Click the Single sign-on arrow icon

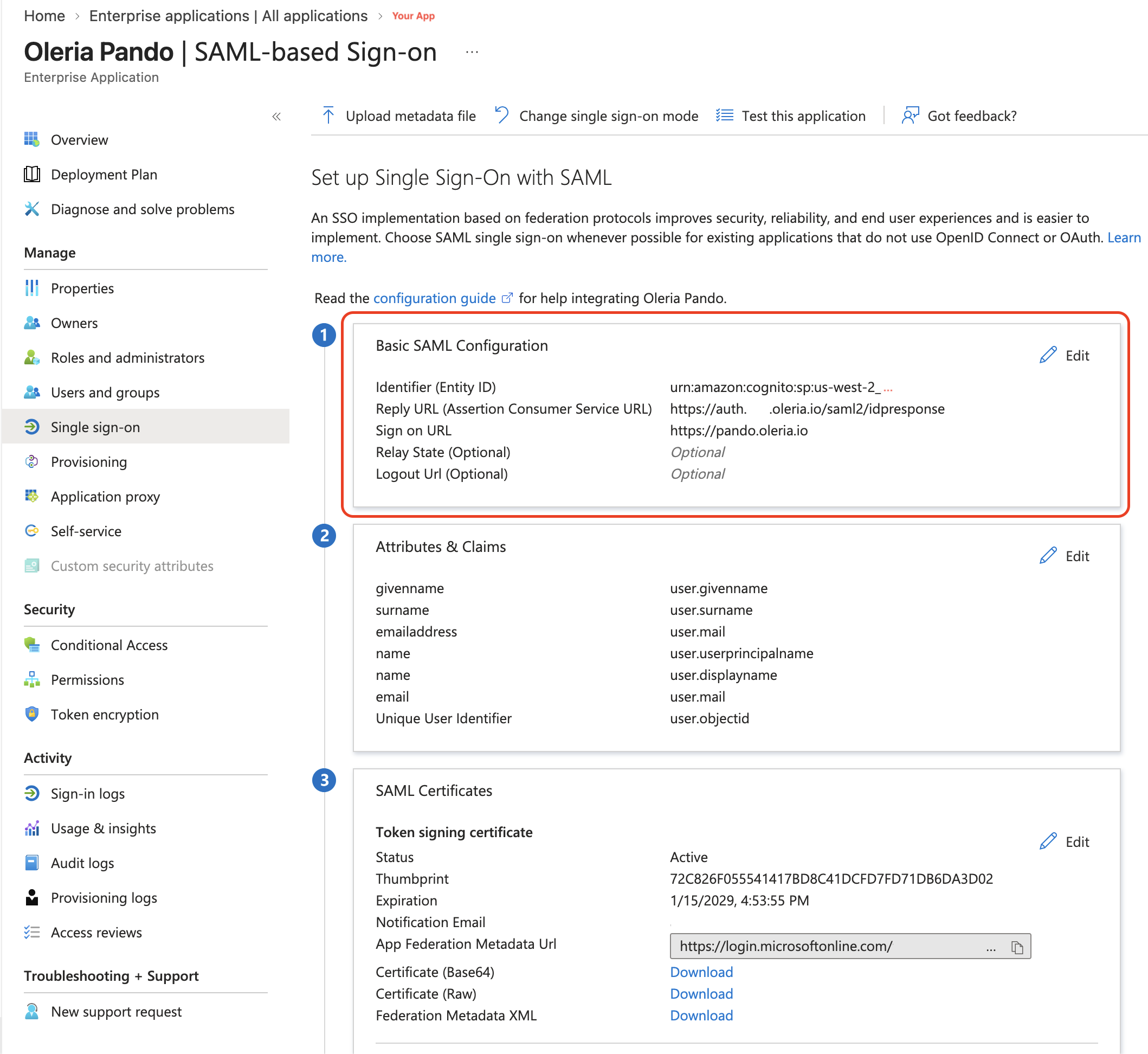tap(32, 427)
